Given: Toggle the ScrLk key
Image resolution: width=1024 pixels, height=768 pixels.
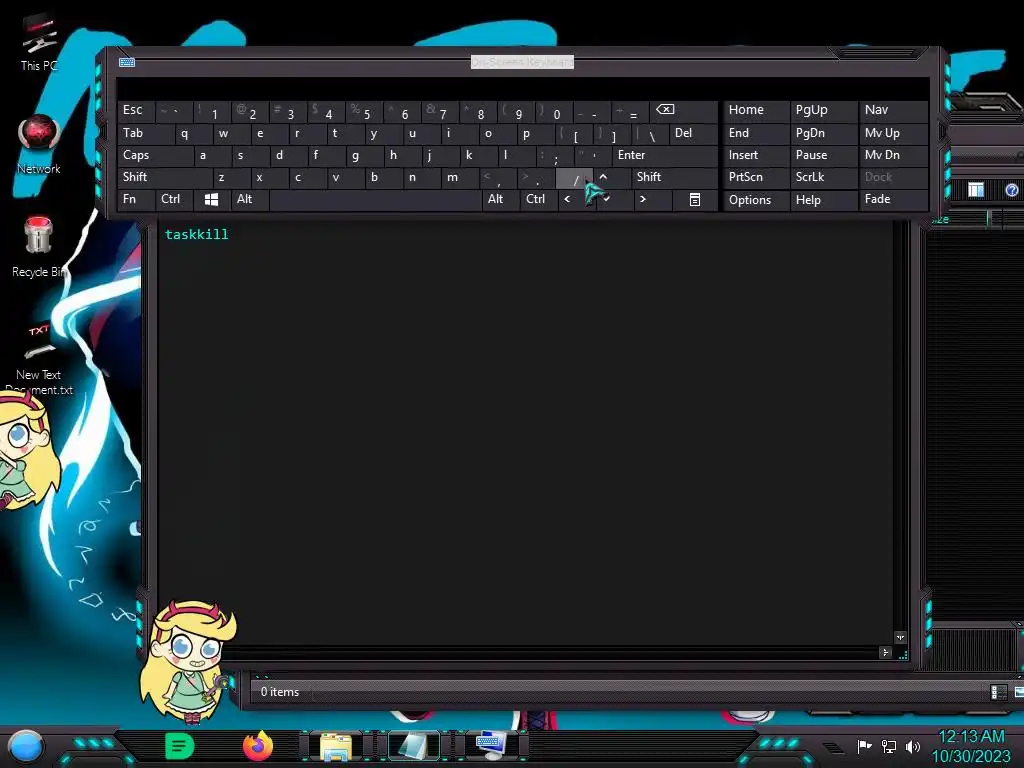Looking at the screenshot, I should 822,178.
